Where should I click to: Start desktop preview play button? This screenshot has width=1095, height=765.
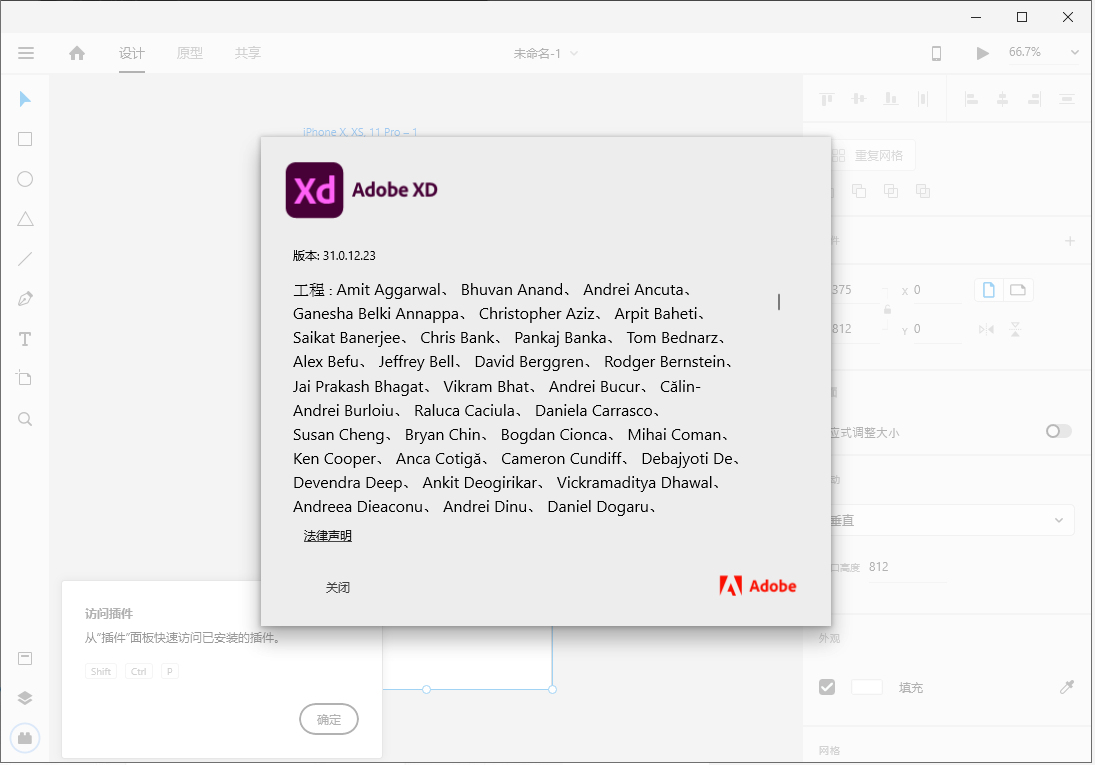[x=982, y=53]
